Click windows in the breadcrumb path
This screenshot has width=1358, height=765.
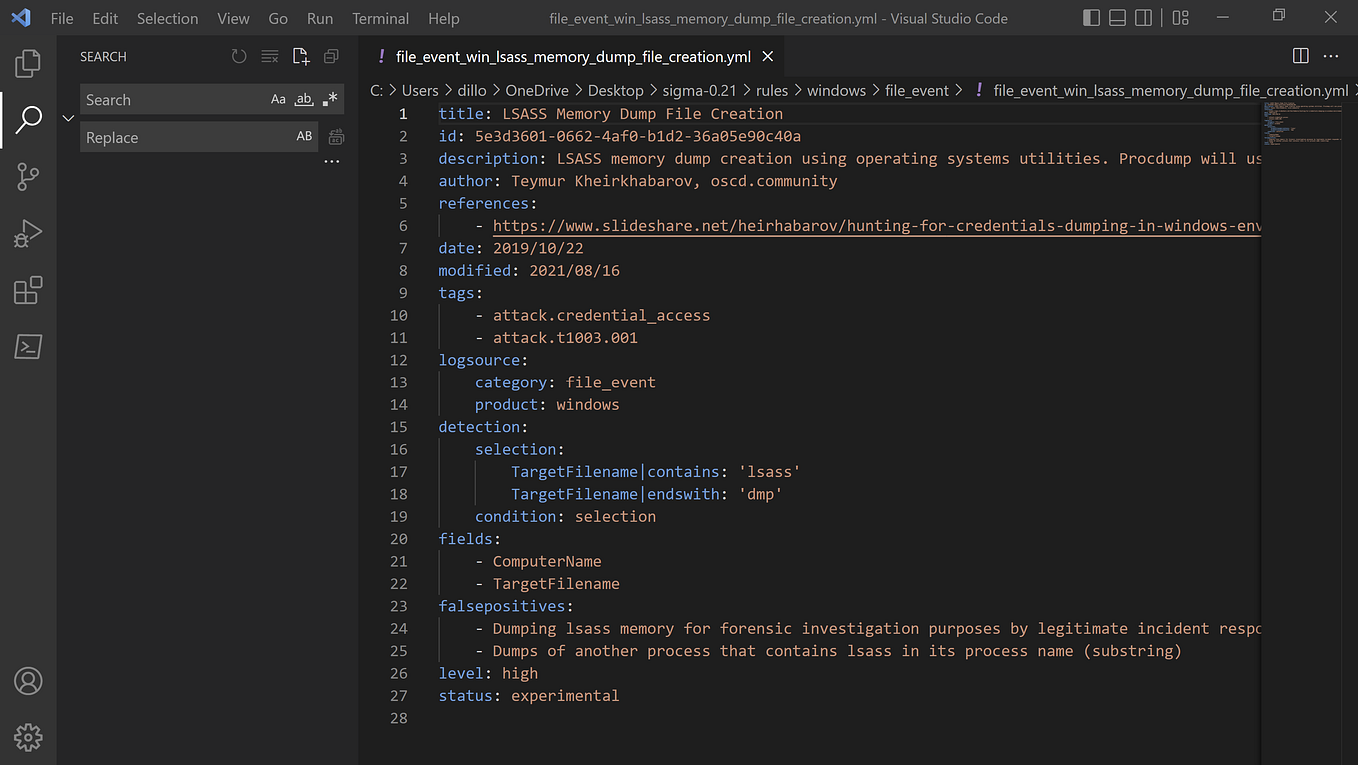tap(836, 90)
